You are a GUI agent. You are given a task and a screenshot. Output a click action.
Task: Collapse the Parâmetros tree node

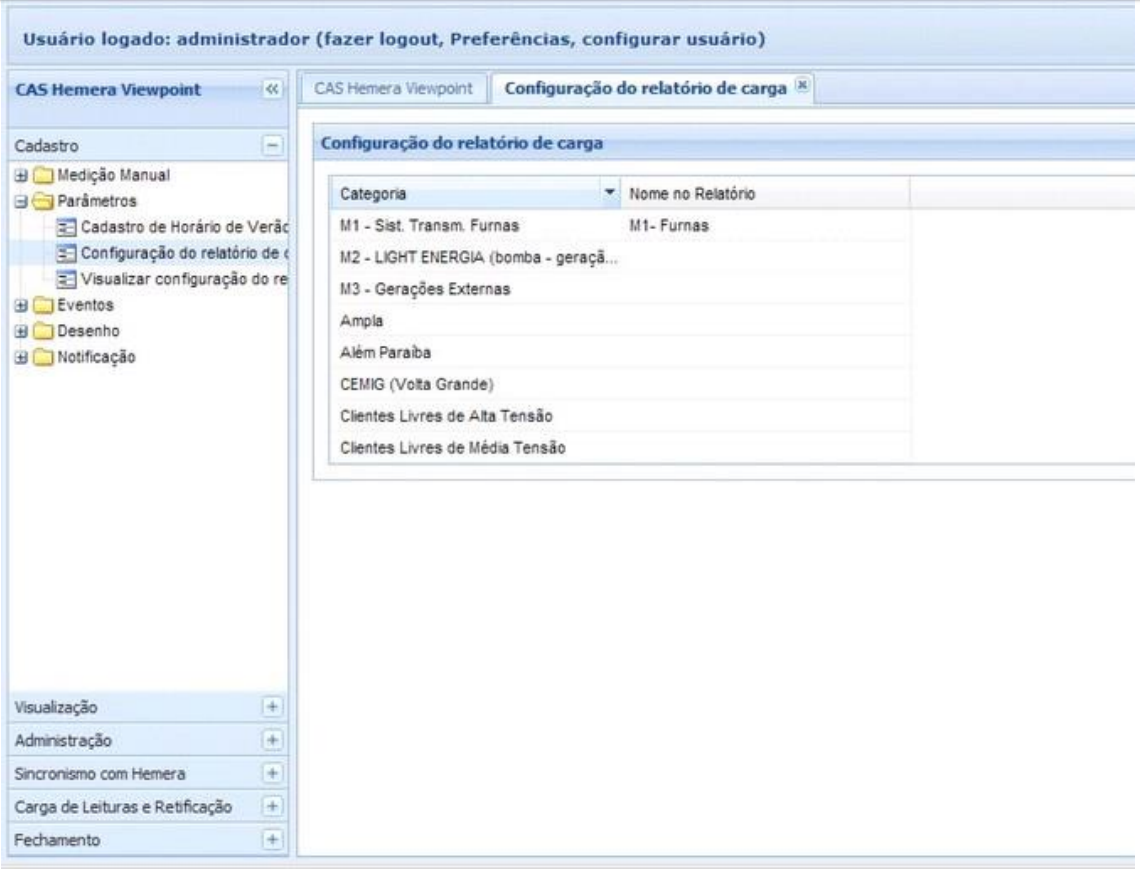click(x=19, y=200)
